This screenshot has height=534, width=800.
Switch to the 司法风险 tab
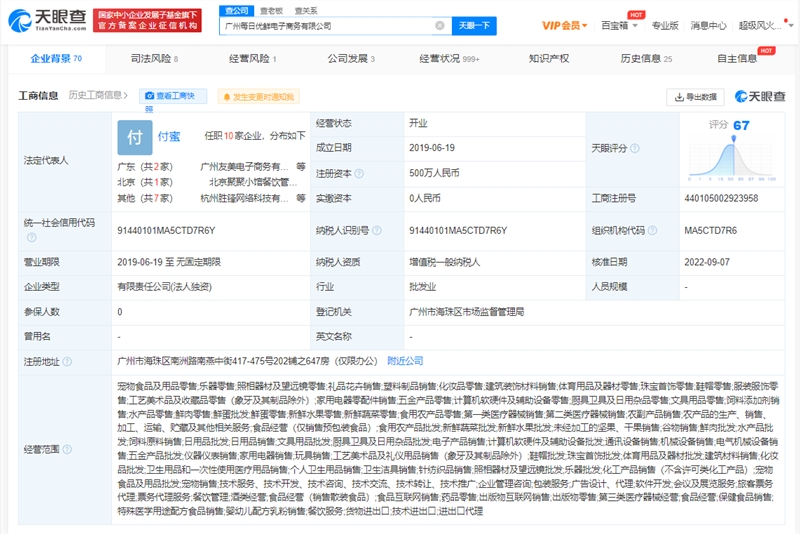tap(154, 59)
